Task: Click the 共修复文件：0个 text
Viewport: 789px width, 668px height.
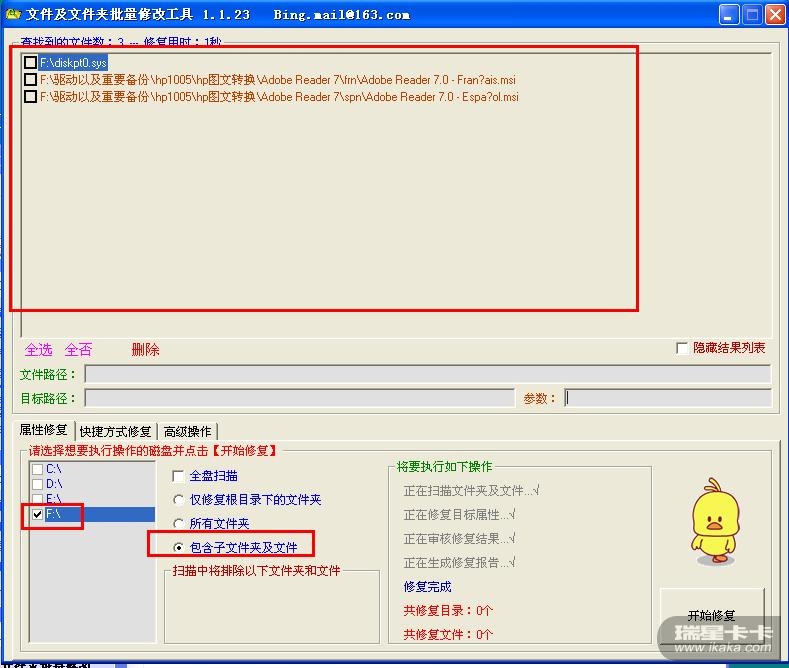Action: click(x=448, y=634)
